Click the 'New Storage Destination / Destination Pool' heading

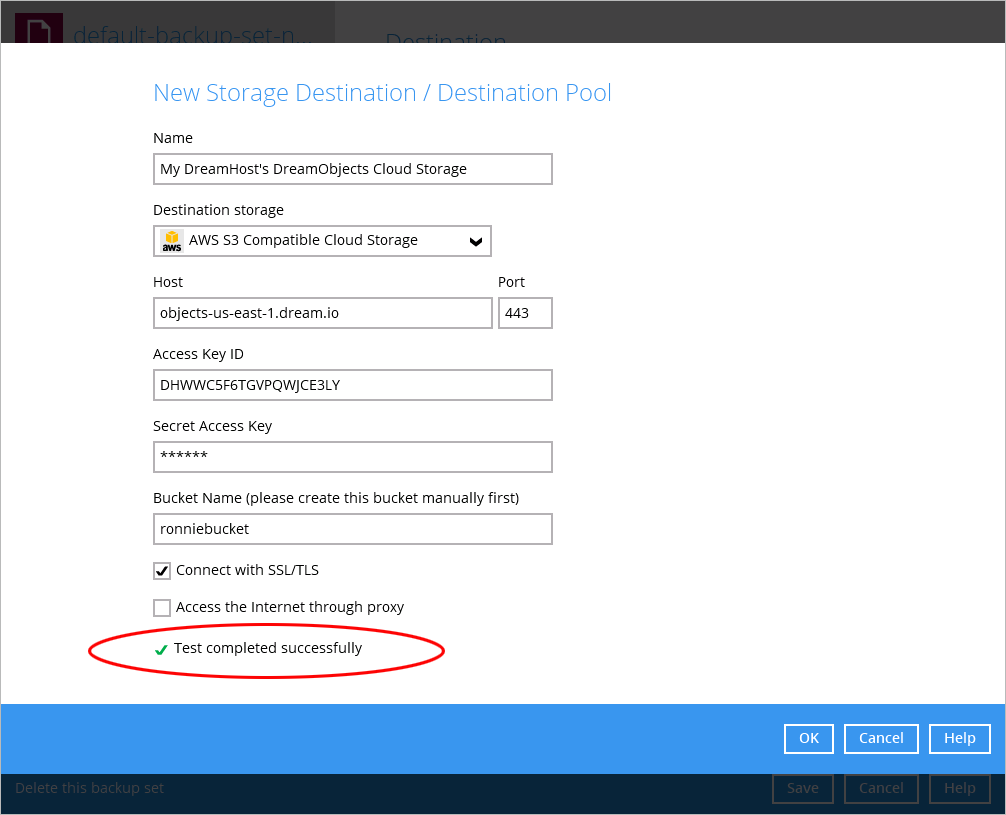(382, 93)
